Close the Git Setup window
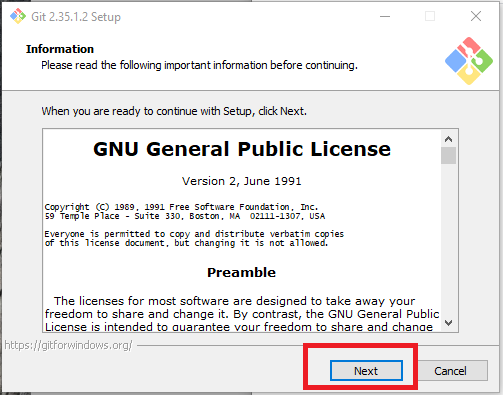Viewport: 503px width, 395px height. coord(476,16)
